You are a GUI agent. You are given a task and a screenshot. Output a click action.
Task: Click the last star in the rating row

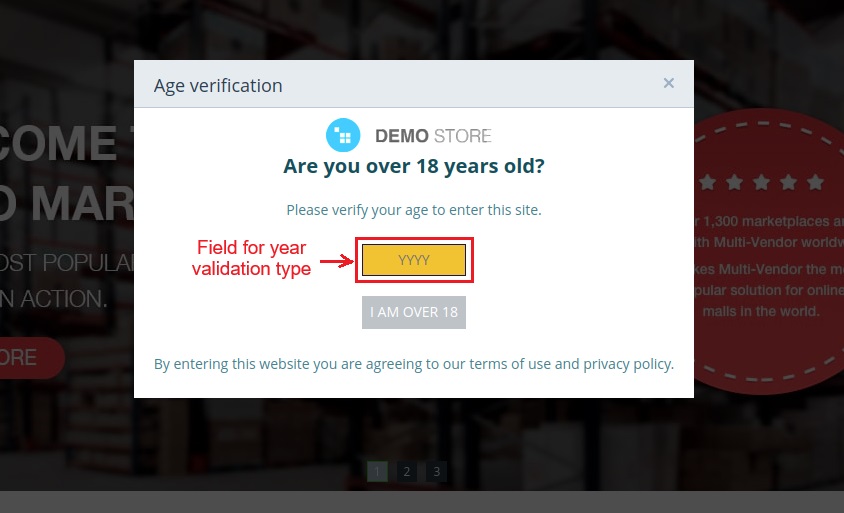(x=816, y=182)
